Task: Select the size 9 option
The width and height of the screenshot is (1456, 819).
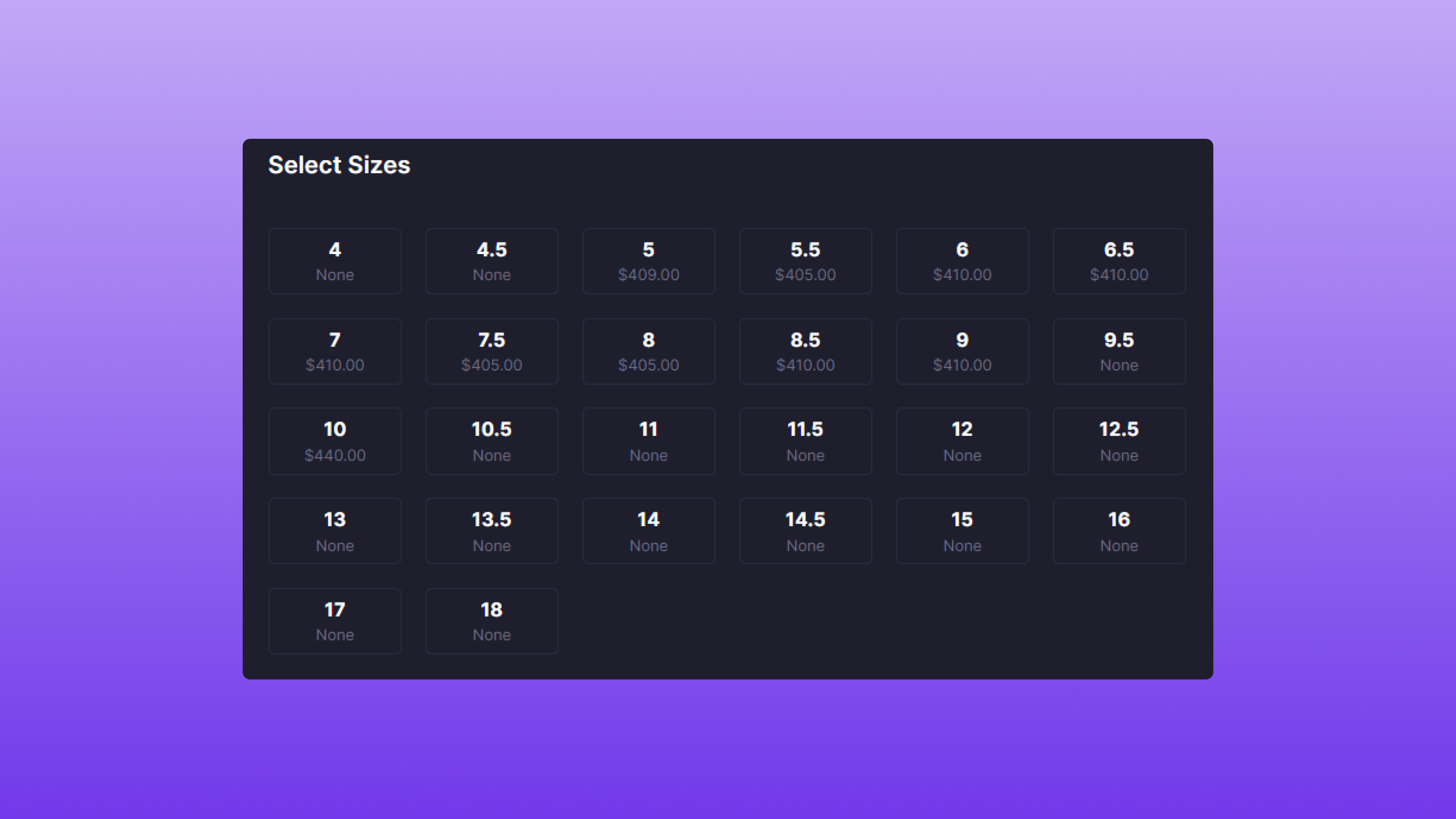Action: tap(962, 351)
